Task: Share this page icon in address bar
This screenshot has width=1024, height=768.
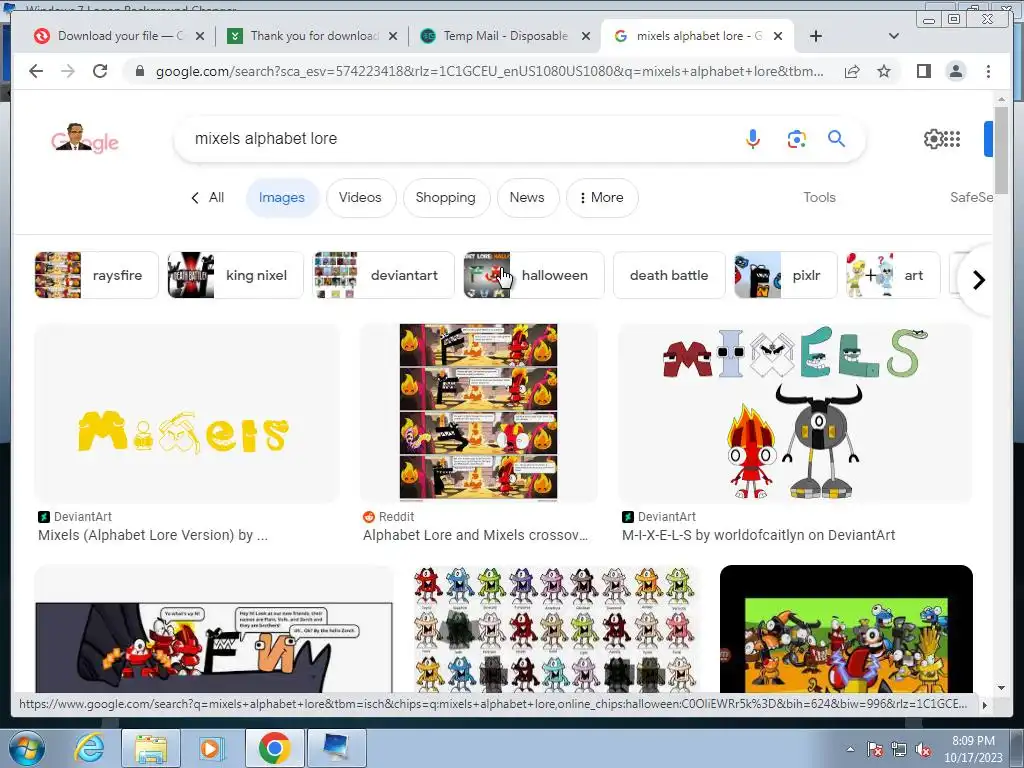Action: point(852,71)
